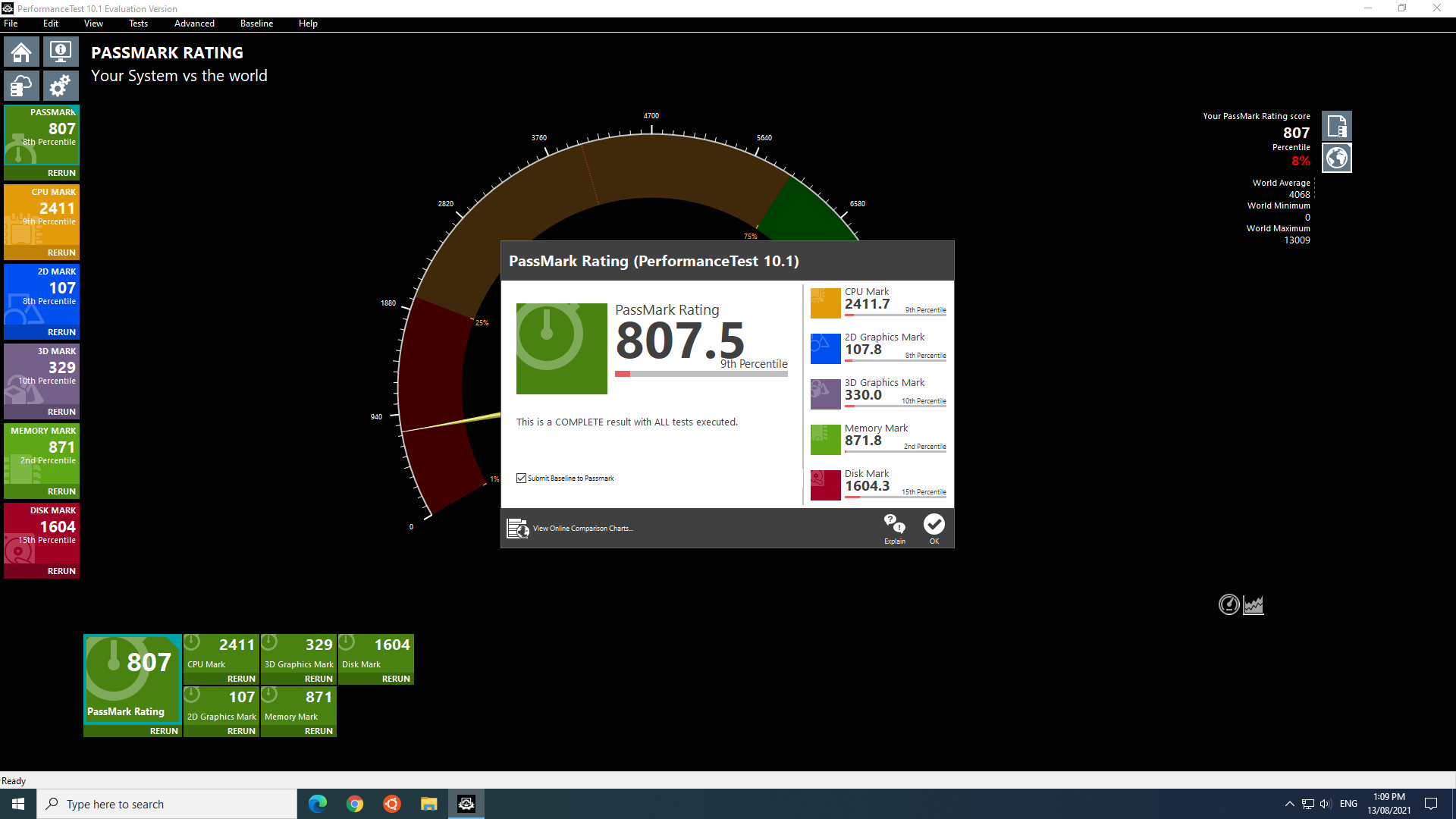Screen dimensions: 1456x819
Task: Rerun bottom Memory Mark tile test
Action: pos(318,731)
